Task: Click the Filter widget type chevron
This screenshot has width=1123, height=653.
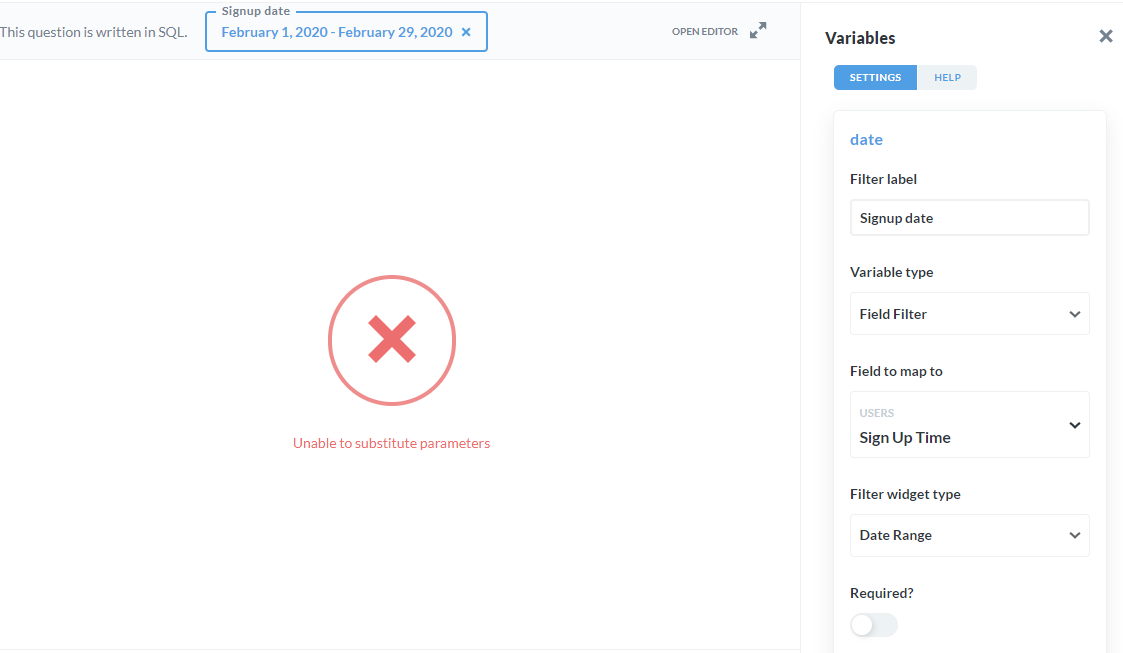Action: tap(1075, 535)
